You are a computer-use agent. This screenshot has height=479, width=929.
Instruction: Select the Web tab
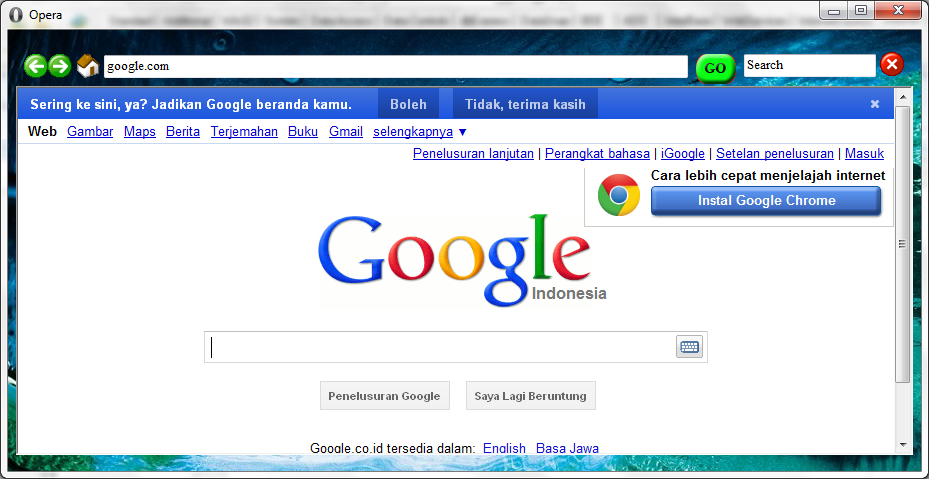coord(42,132)
